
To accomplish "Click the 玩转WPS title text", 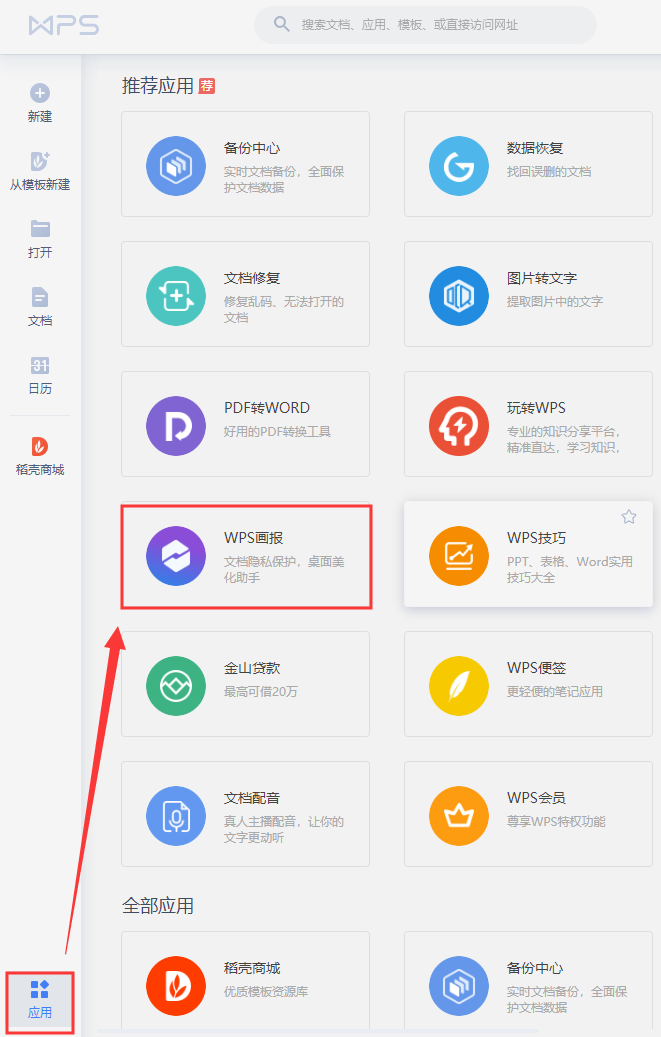I will [x=536, y=408].
